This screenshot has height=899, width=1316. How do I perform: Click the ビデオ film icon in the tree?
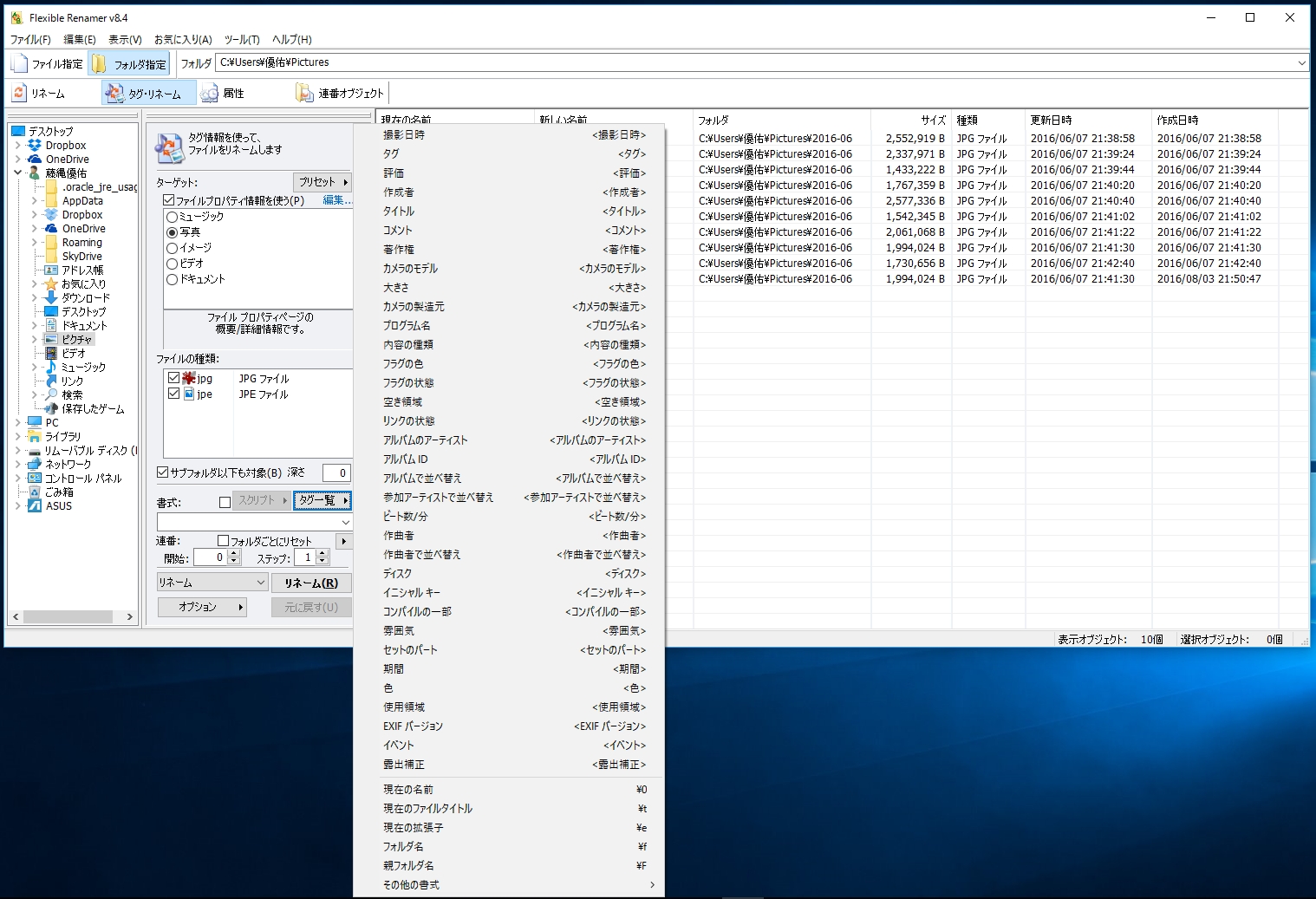[x=51, y=354]
